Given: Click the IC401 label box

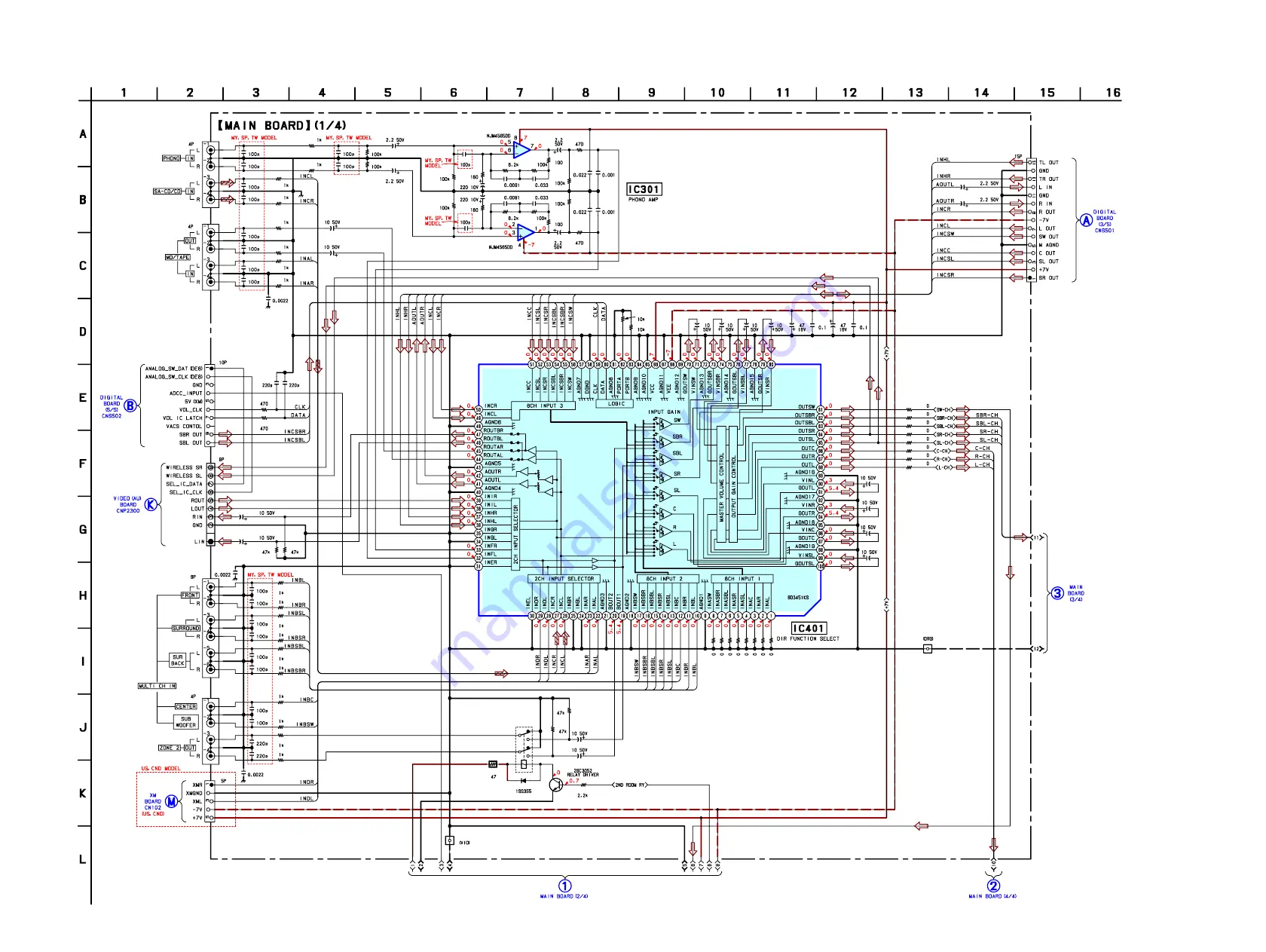Looking at the screenshot, I should click(x=809, y=628).
